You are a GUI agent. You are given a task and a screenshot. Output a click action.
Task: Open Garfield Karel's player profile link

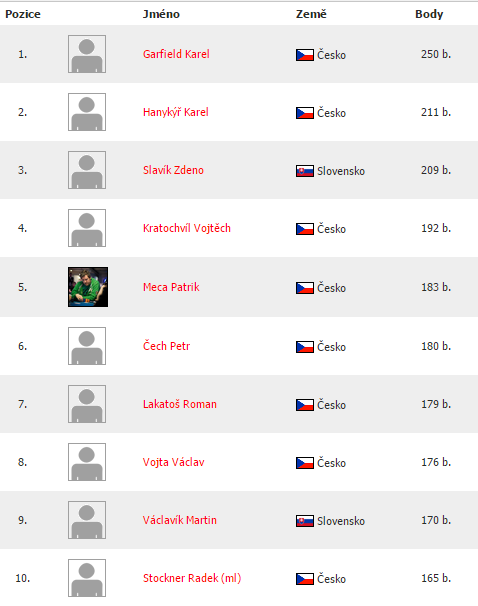click(176, 54)
